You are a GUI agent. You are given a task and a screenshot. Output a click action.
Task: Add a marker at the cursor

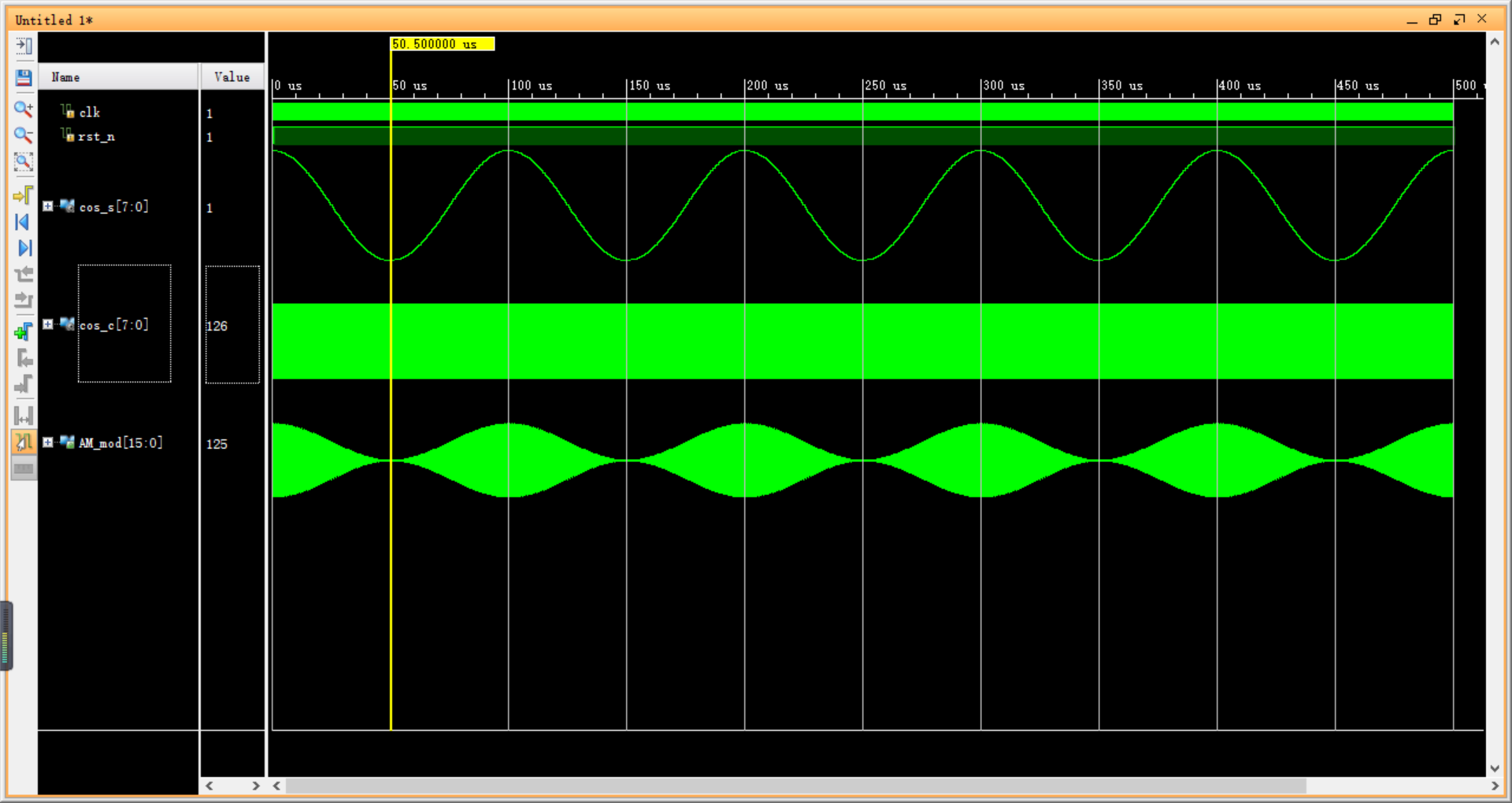click(x=24, y=331)
